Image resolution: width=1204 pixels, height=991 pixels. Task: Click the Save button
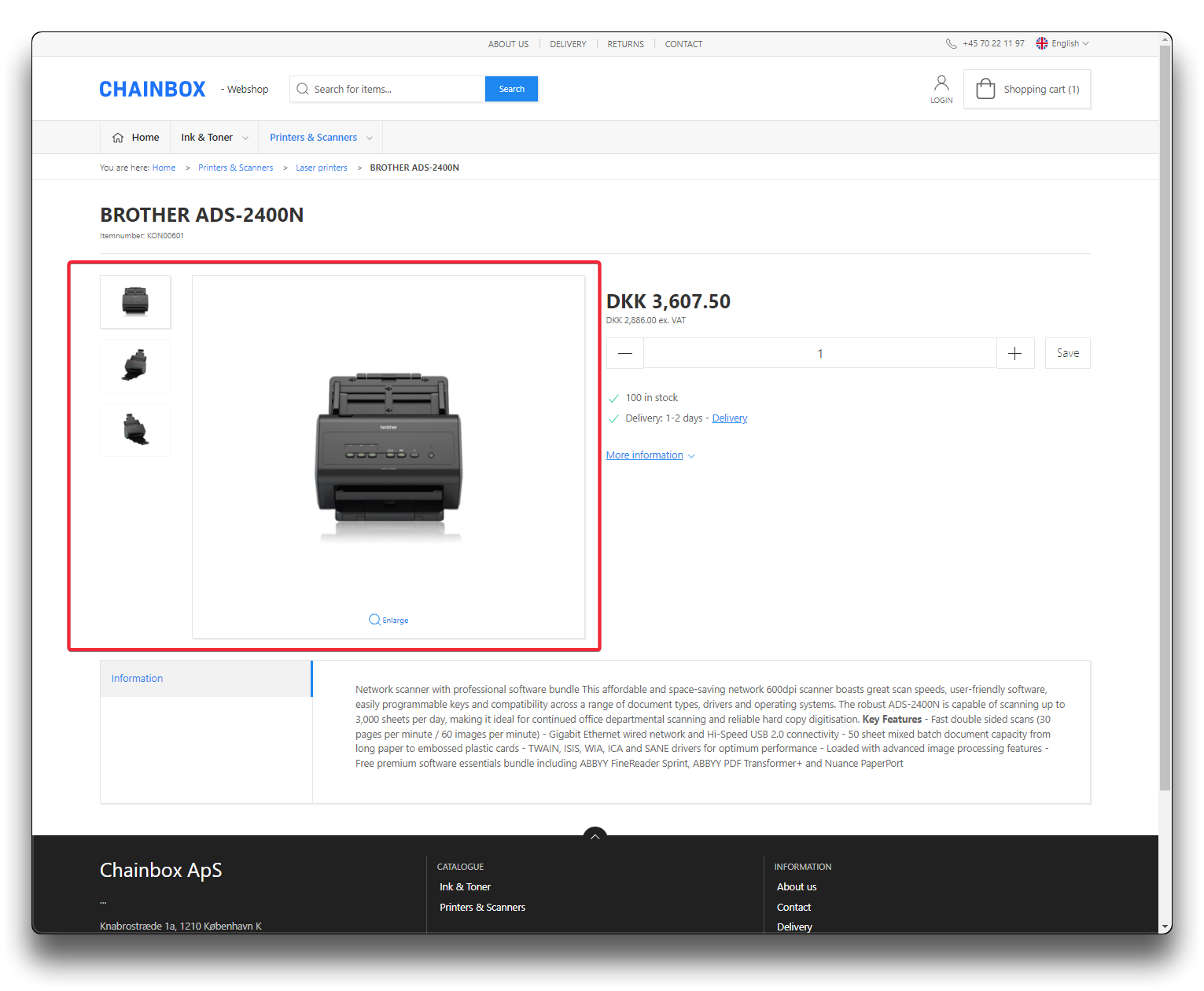pos(1067,353)
